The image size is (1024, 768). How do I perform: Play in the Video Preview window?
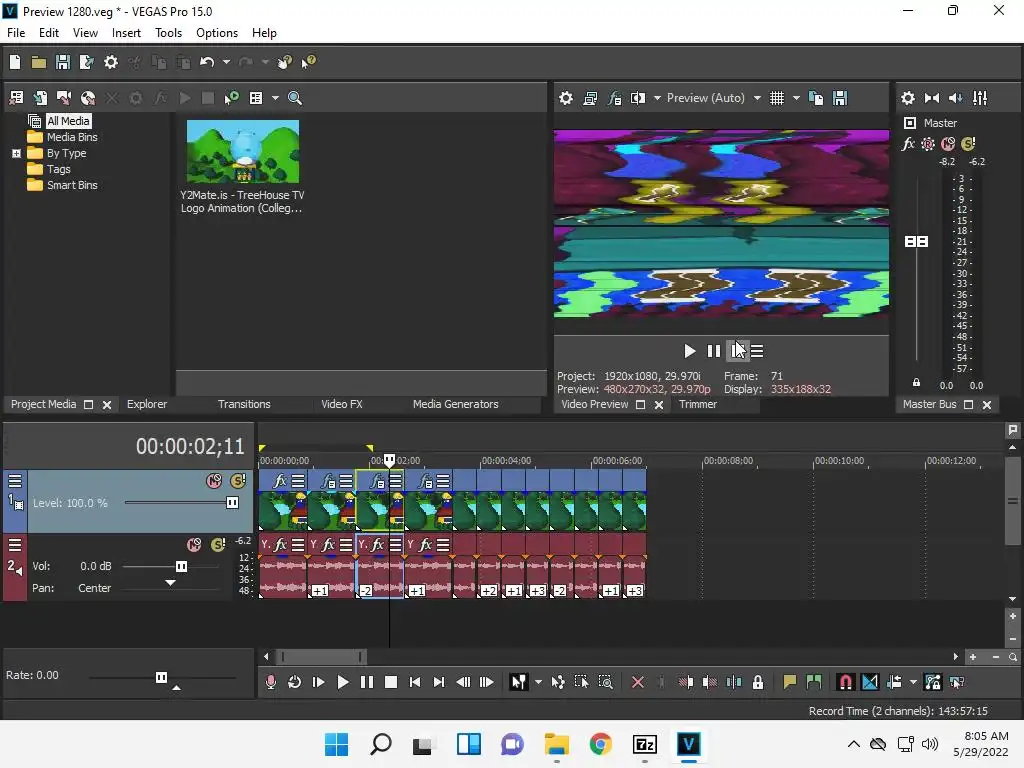pyautogui.click(x=689, y=351)
